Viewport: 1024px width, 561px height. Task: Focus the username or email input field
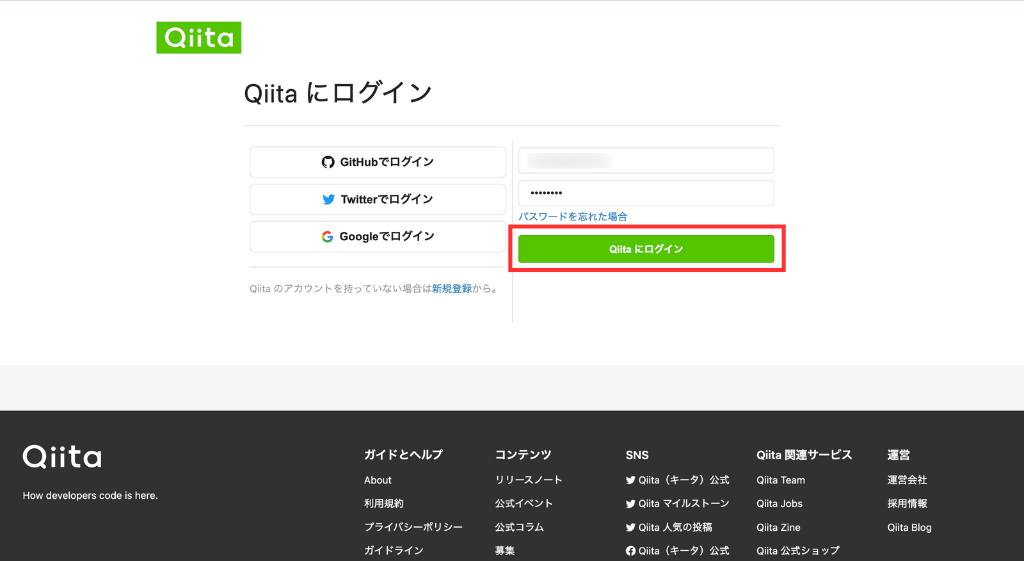[x=646, y=161]
